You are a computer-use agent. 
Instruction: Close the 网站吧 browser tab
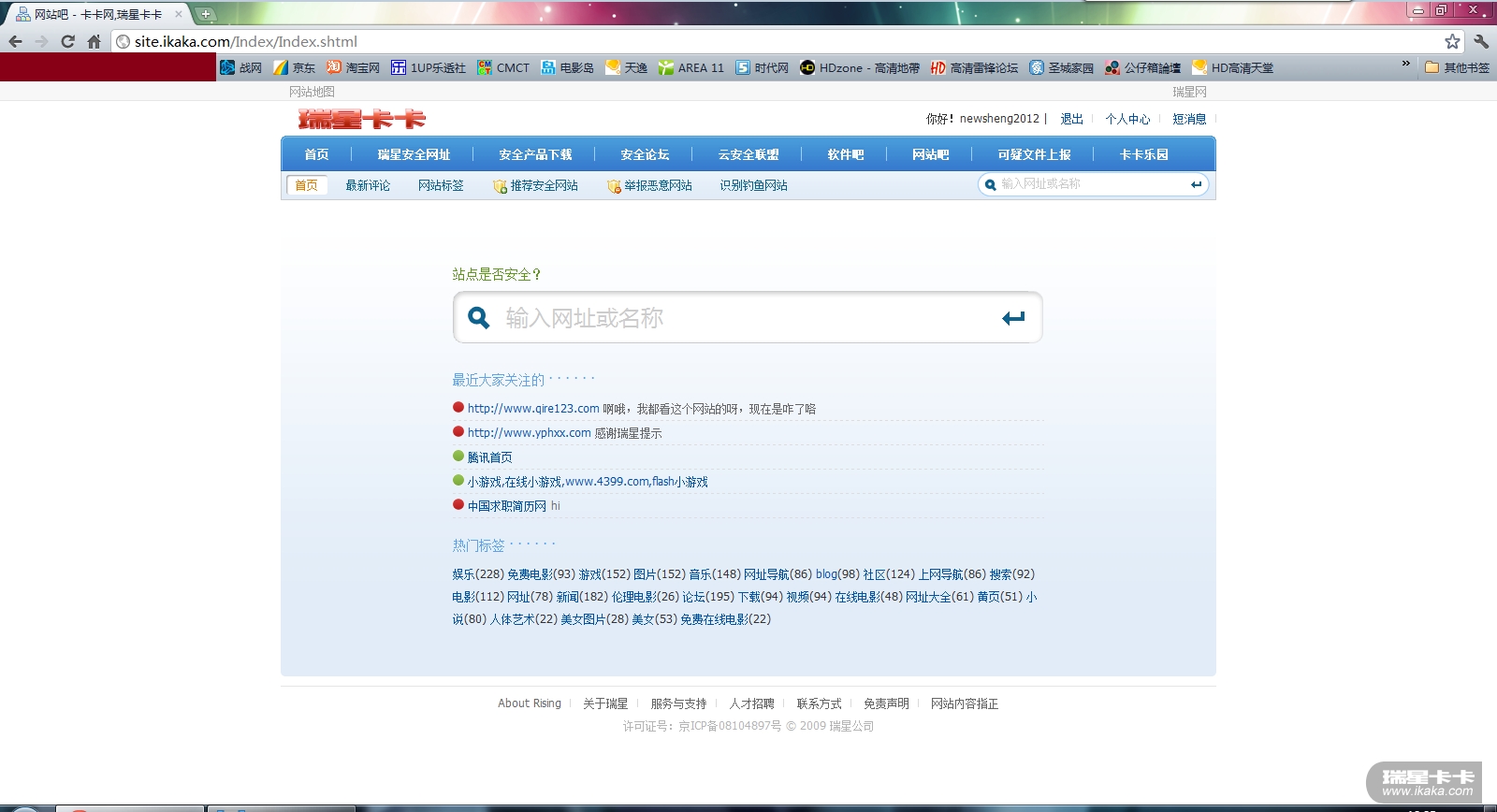click(179, 14)
